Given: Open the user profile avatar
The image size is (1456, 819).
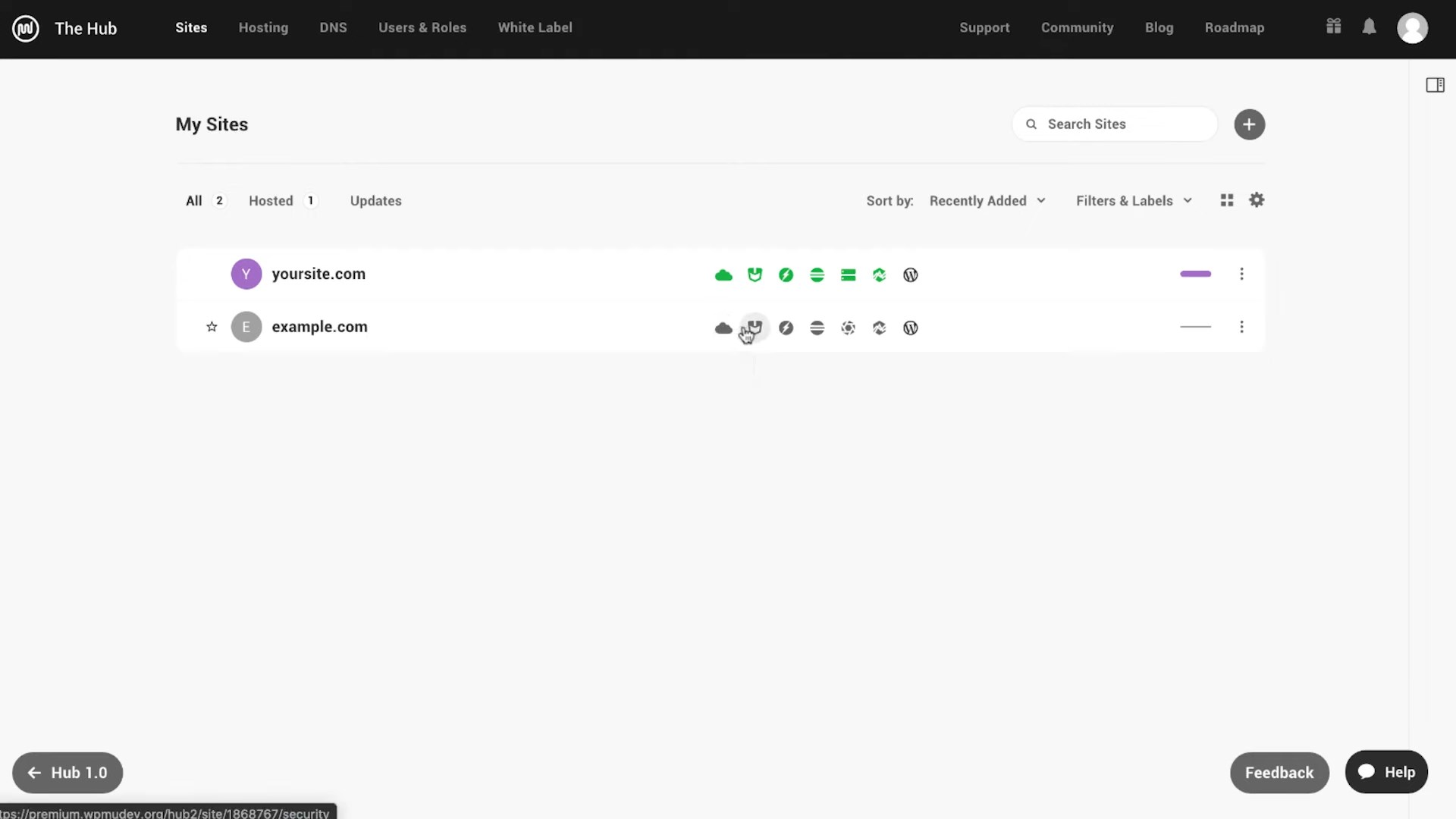Looking at the screenshot, I should 1412,28.
